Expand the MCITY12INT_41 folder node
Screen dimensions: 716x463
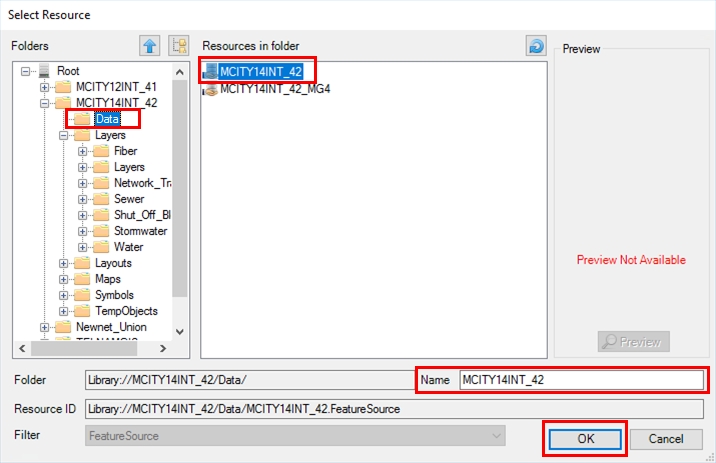45,87
